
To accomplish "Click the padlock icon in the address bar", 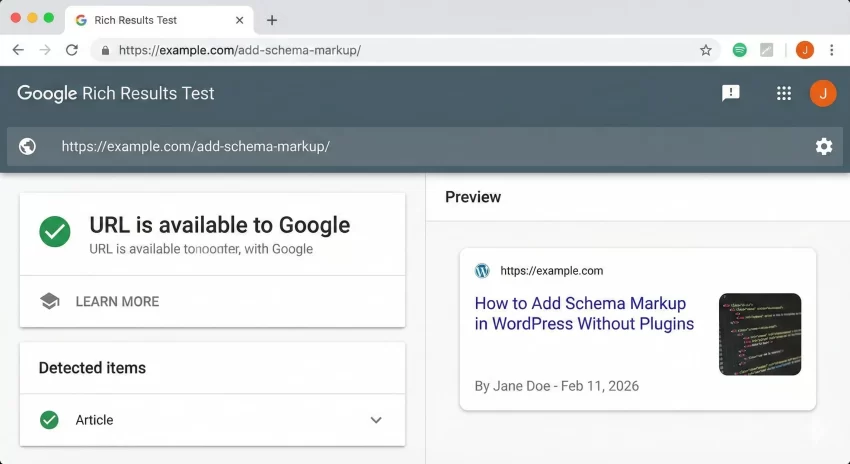I will click(105, 50).
